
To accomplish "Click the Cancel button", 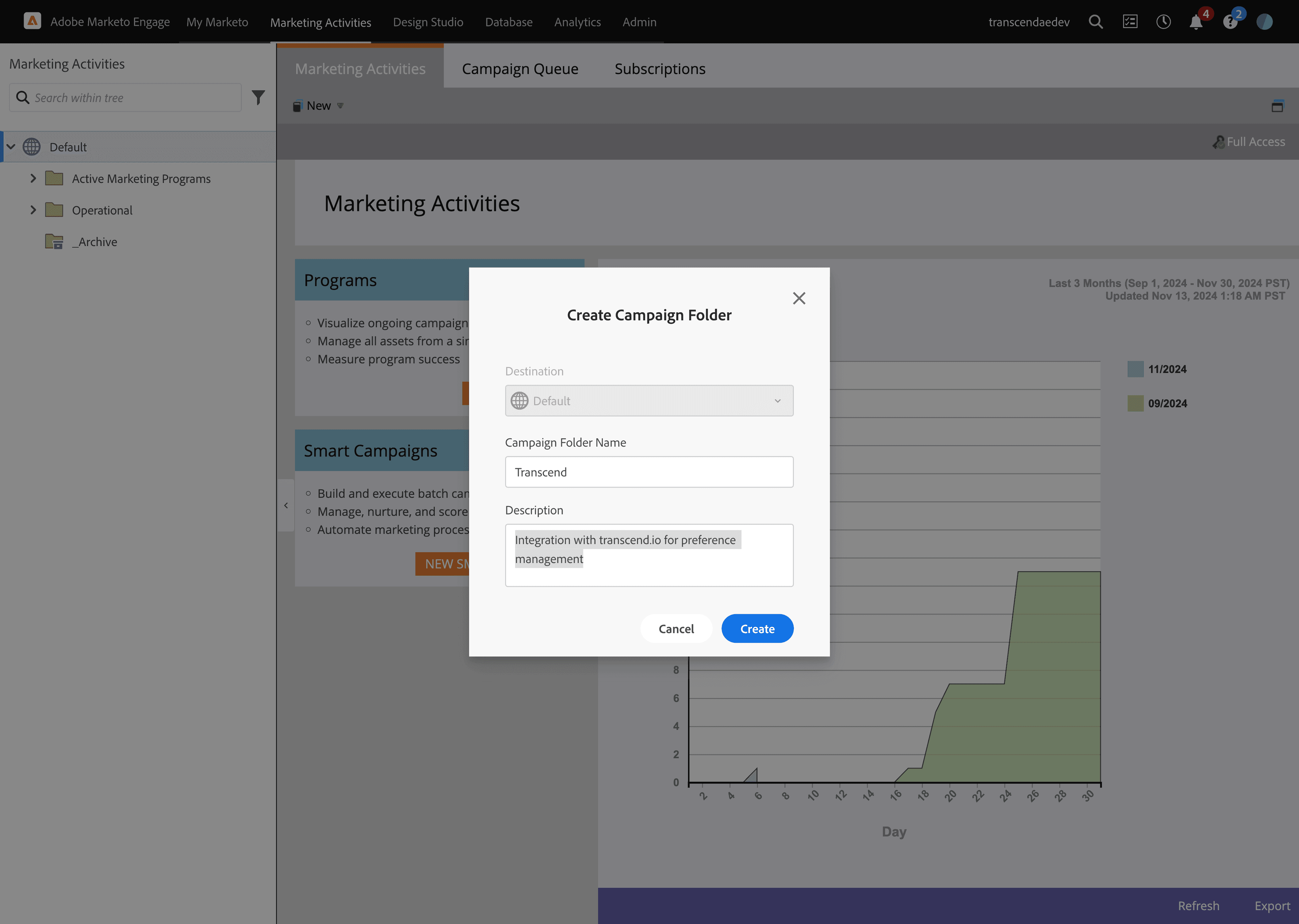I will 676,629.
